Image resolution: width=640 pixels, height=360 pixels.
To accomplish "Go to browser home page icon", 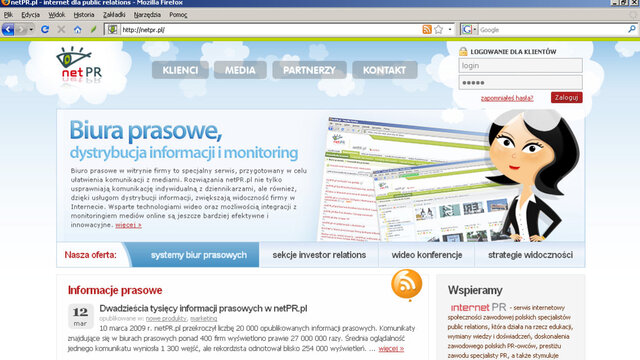I will click(x=78, y=29).
